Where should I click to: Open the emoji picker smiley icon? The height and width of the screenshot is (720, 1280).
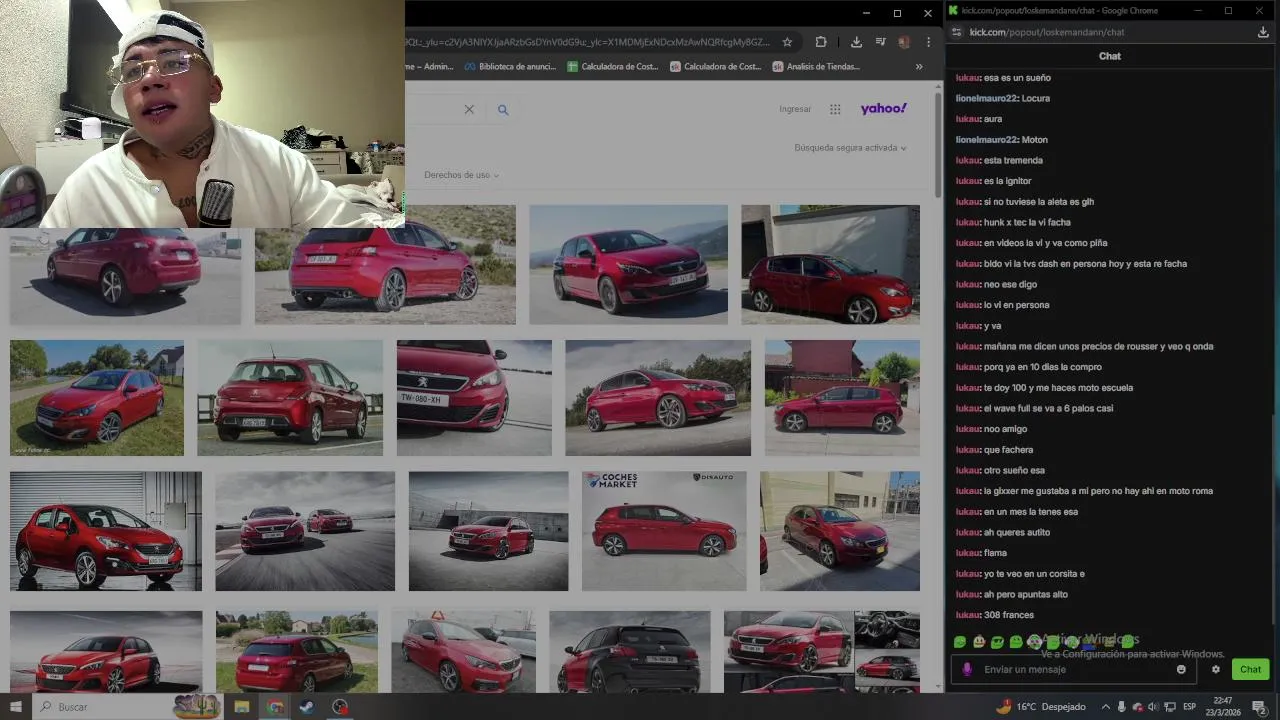click(1181, 669)
